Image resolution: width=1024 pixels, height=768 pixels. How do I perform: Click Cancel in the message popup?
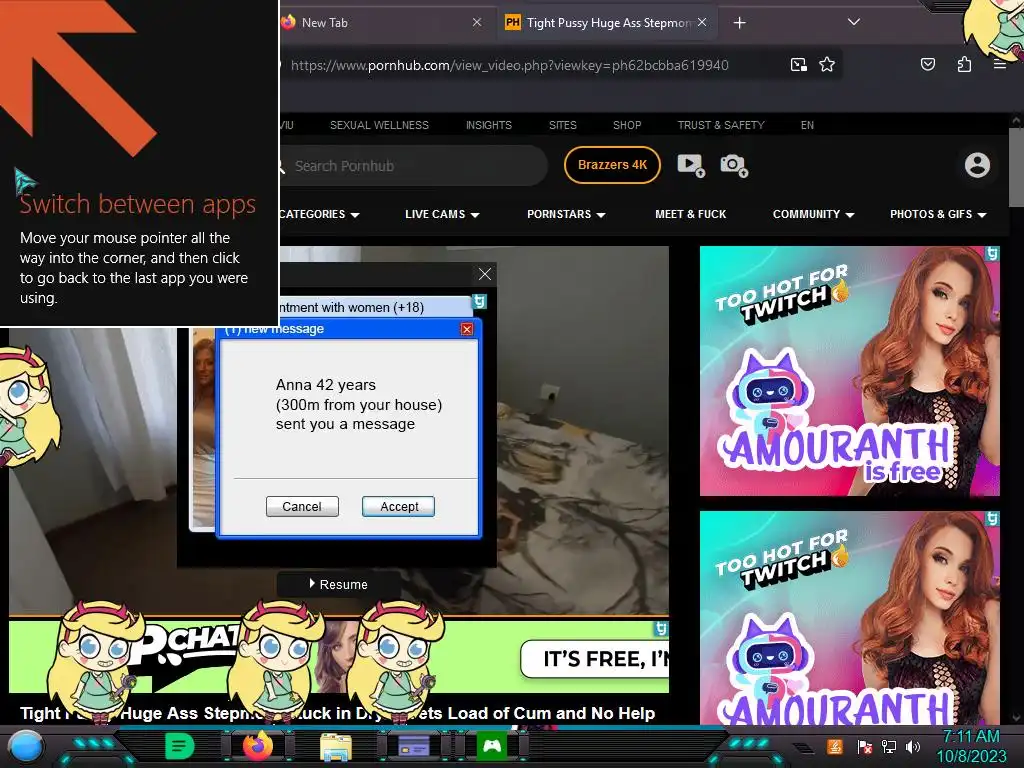302,507
